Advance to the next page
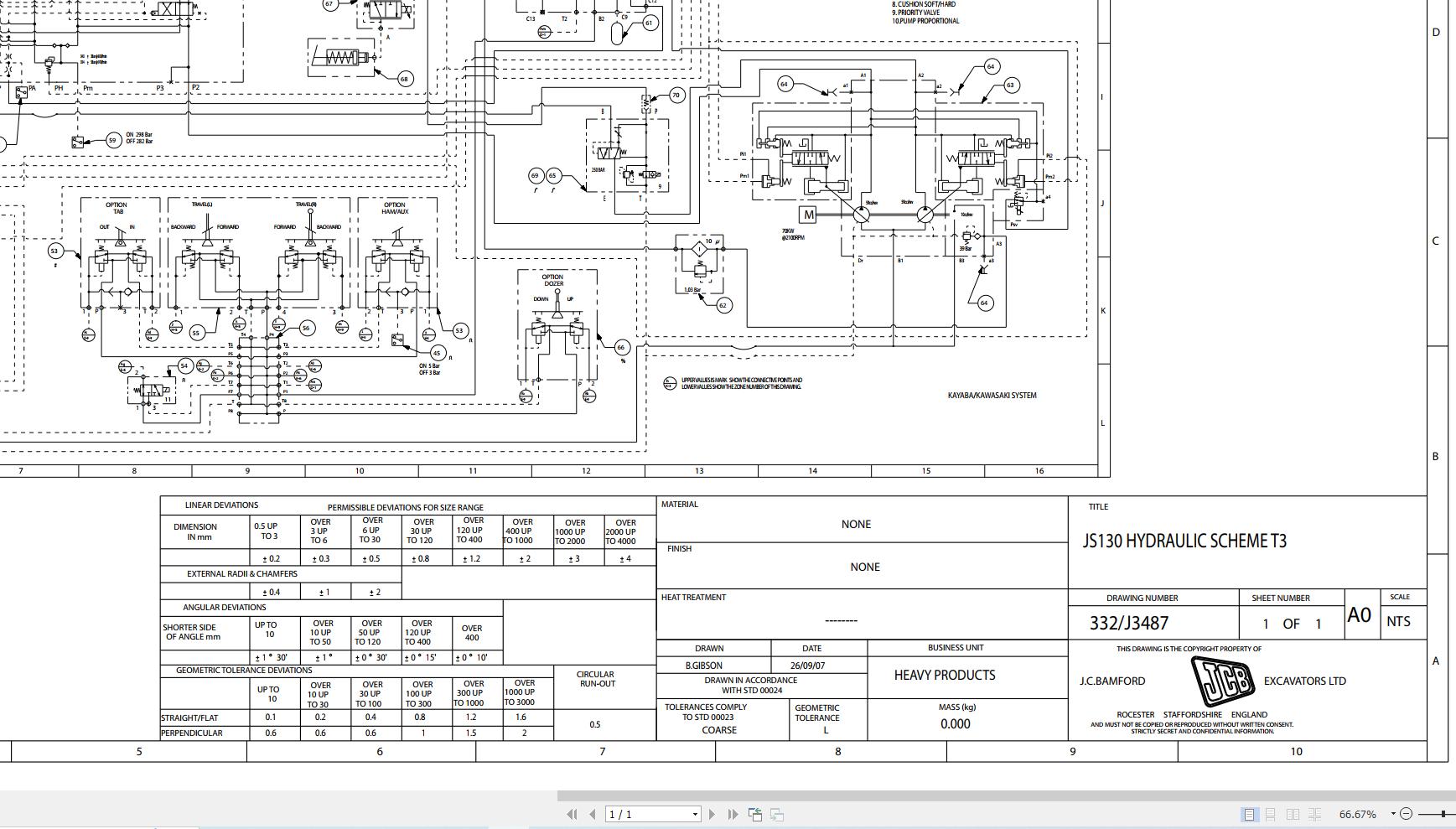Screen dimensions: 1456x829 click(711, 814)
